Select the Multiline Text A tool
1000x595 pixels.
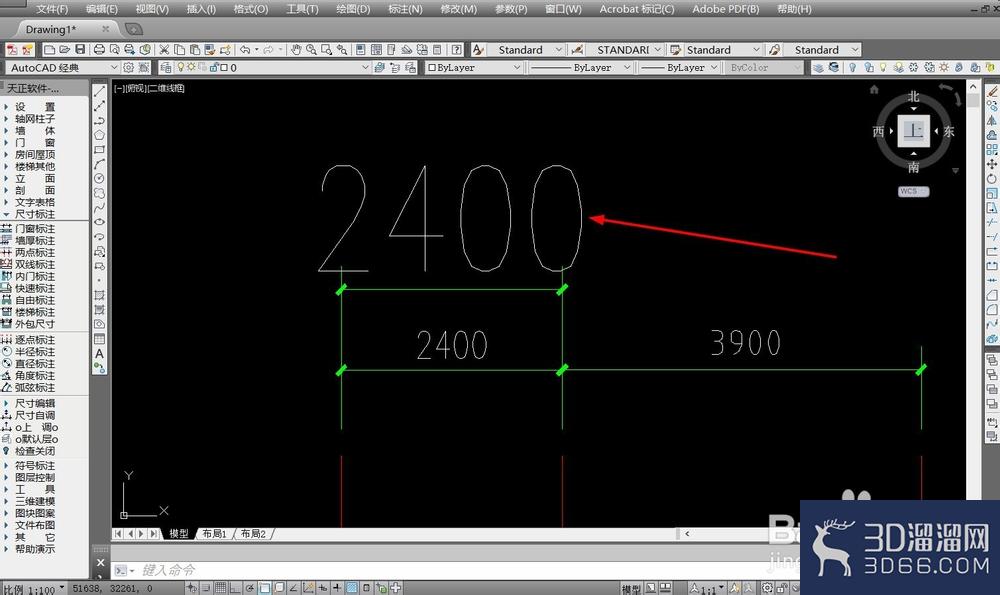[x=99, y=353]
